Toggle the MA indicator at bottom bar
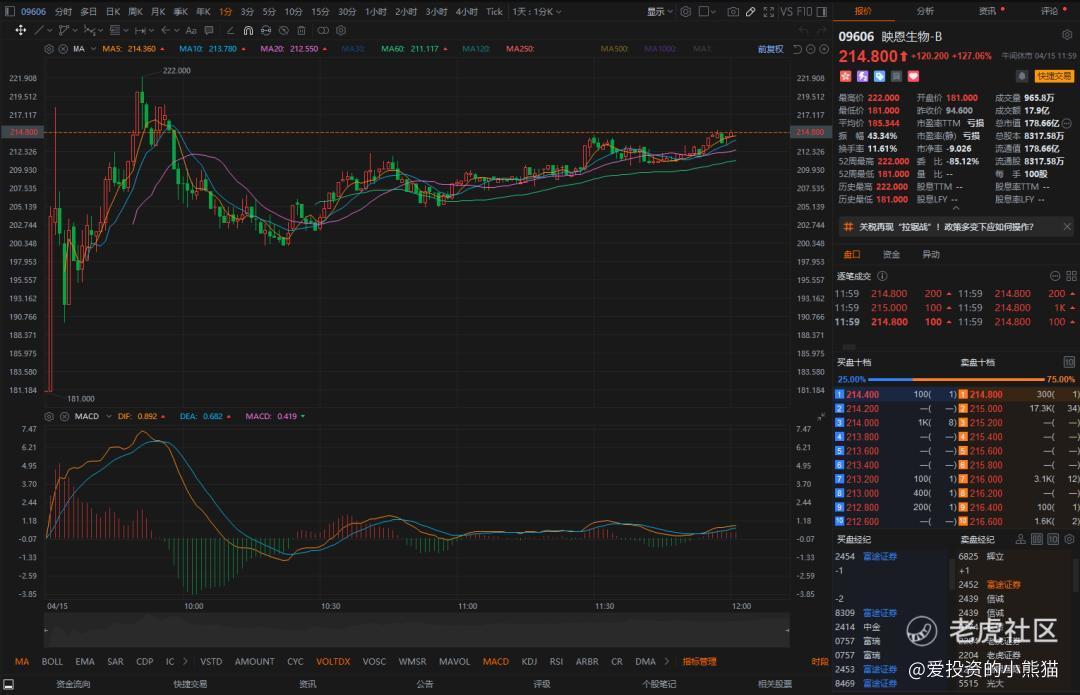The image size is (1080, 695). tap(22, 661)
